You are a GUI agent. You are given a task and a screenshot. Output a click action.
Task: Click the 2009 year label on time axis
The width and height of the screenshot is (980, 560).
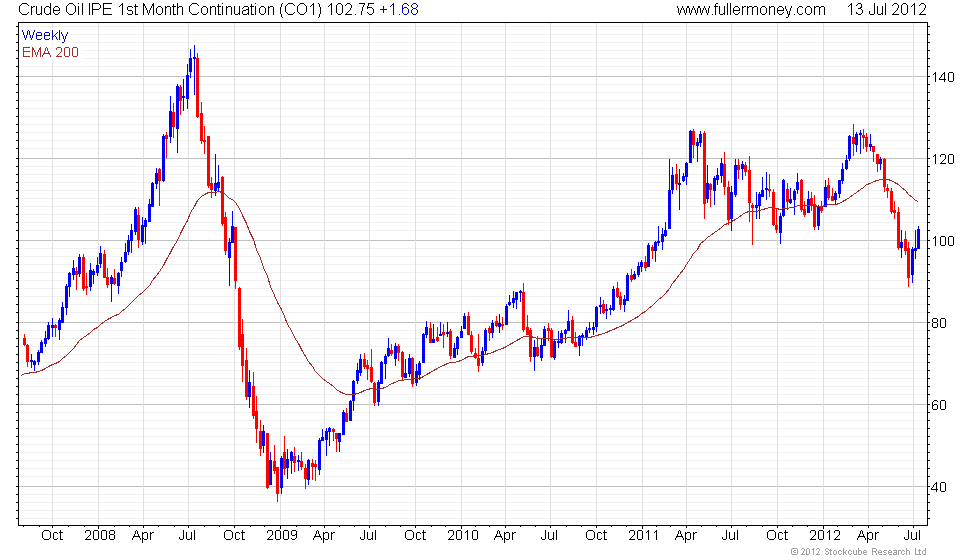(x=281, y=535)
